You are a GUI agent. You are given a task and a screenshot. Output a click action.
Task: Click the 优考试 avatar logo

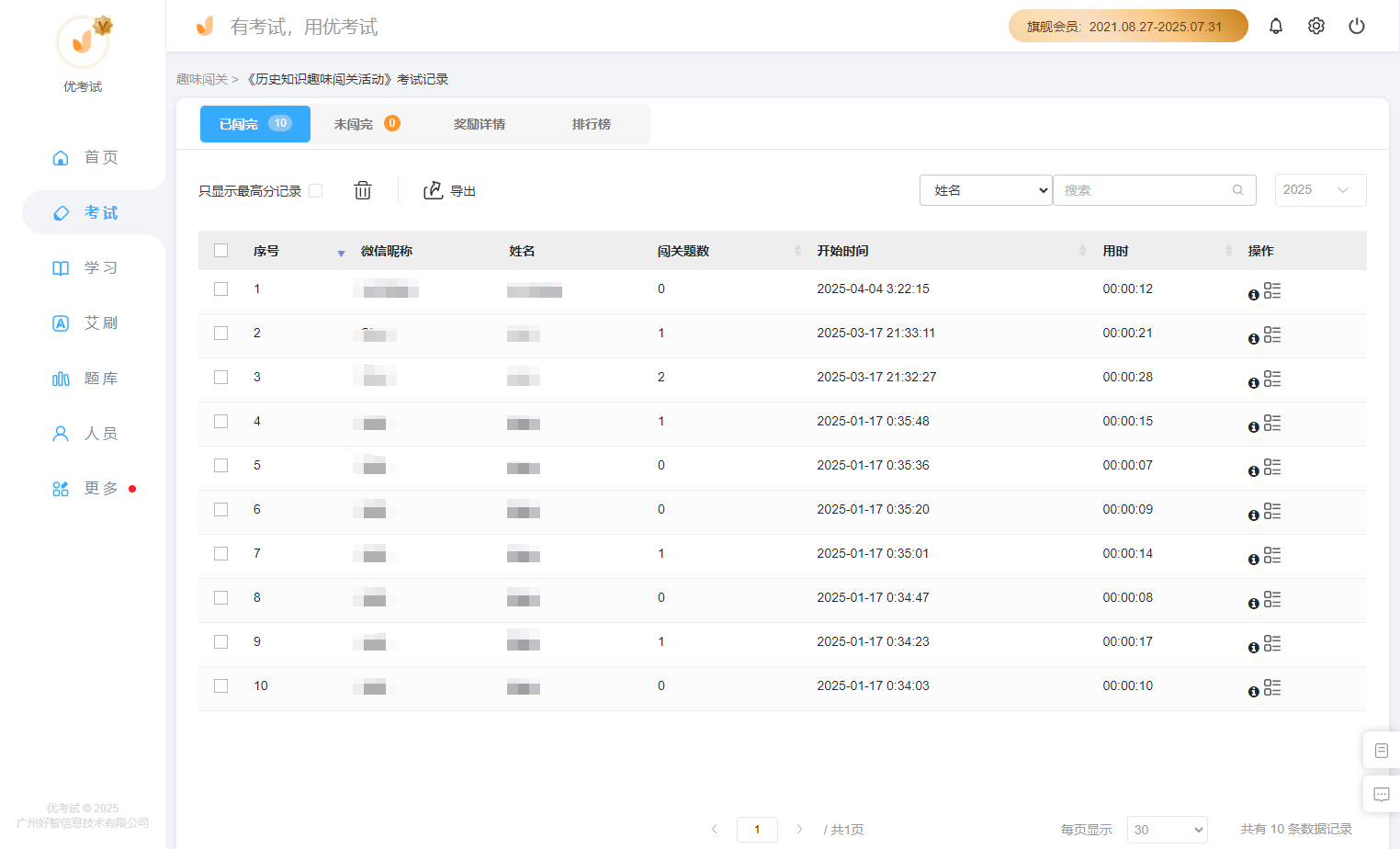coord(83,41)
